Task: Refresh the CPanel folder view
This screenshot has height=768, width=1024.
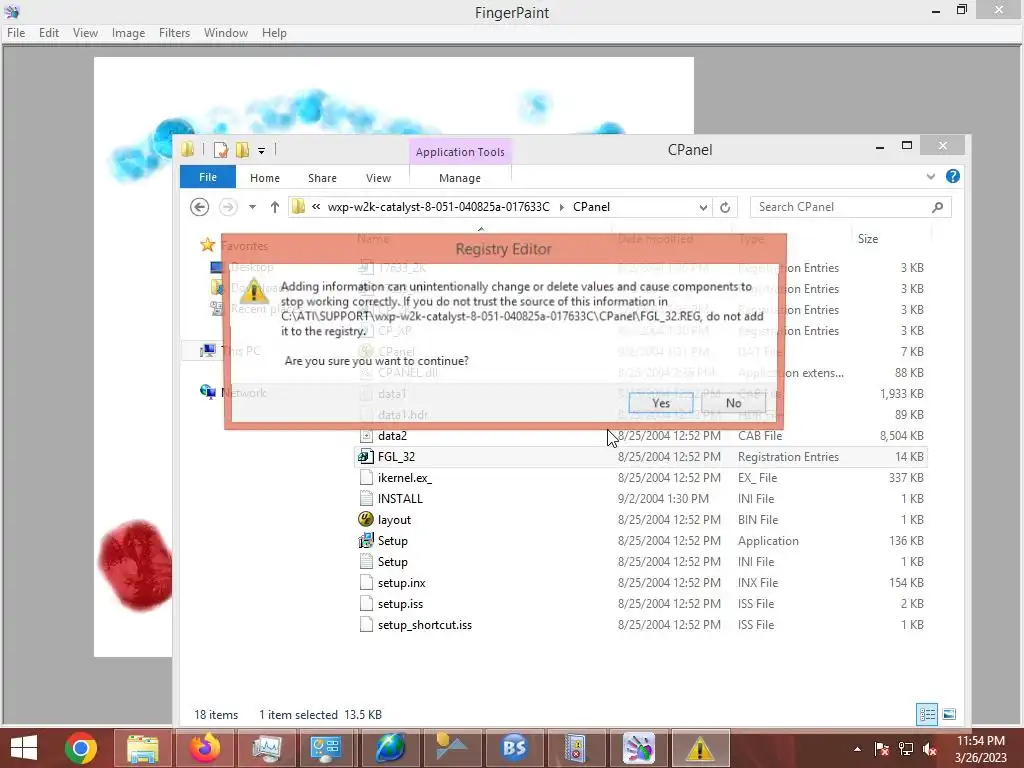Action: (x=725, y=207)
